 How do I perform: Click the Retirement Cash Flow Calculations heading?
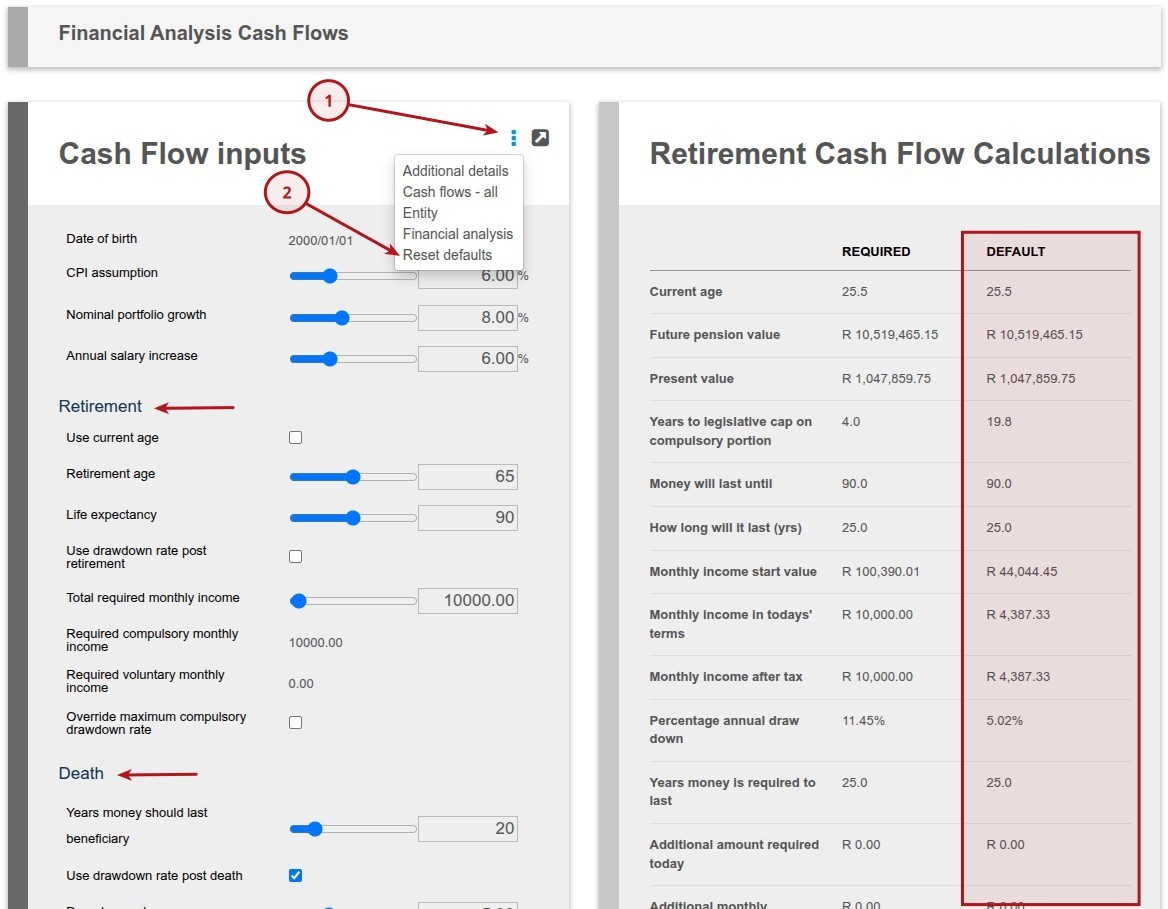tap(900, 153)
